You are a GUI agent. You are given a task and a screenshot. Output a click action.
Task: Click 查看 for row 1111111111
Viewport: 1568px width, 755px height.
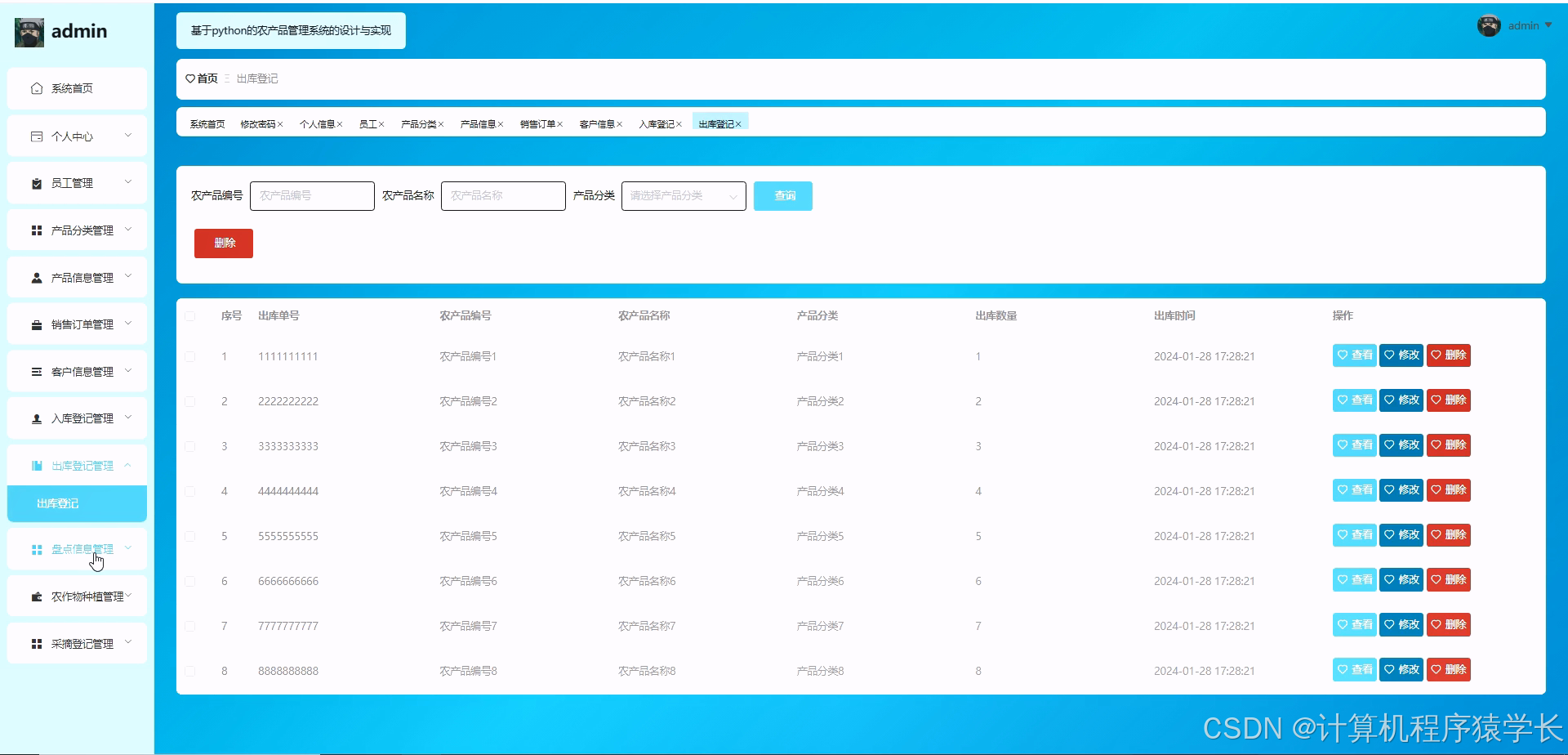click(1355, 355)
